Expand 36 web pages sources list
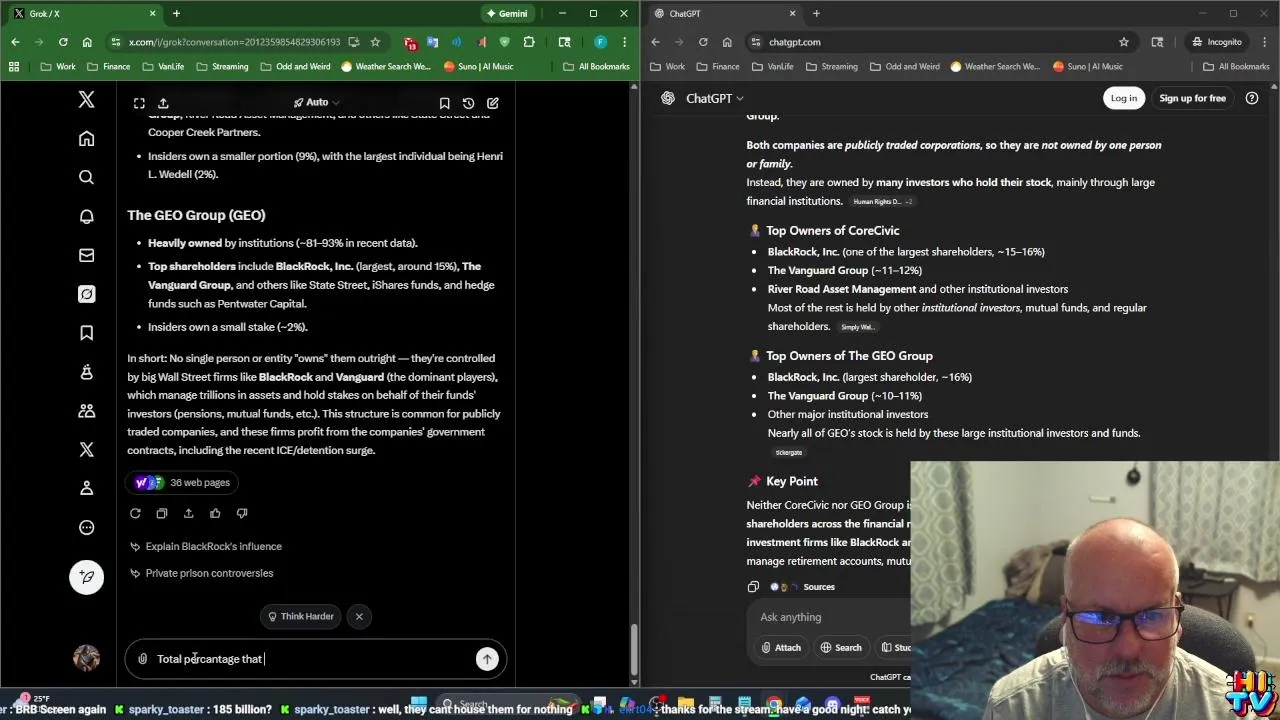Screen dimensions: 1280x720 pos(183,482)
